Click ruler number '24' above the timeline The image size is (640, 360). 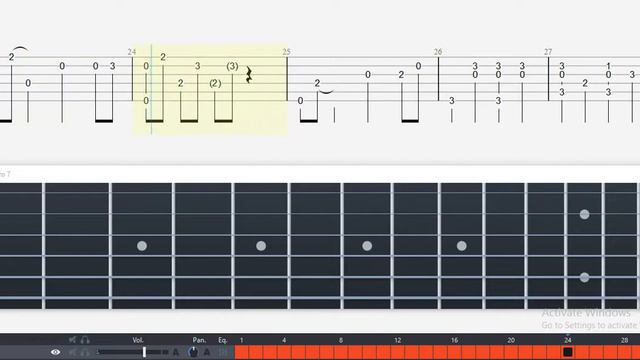(x=568, y=340)
